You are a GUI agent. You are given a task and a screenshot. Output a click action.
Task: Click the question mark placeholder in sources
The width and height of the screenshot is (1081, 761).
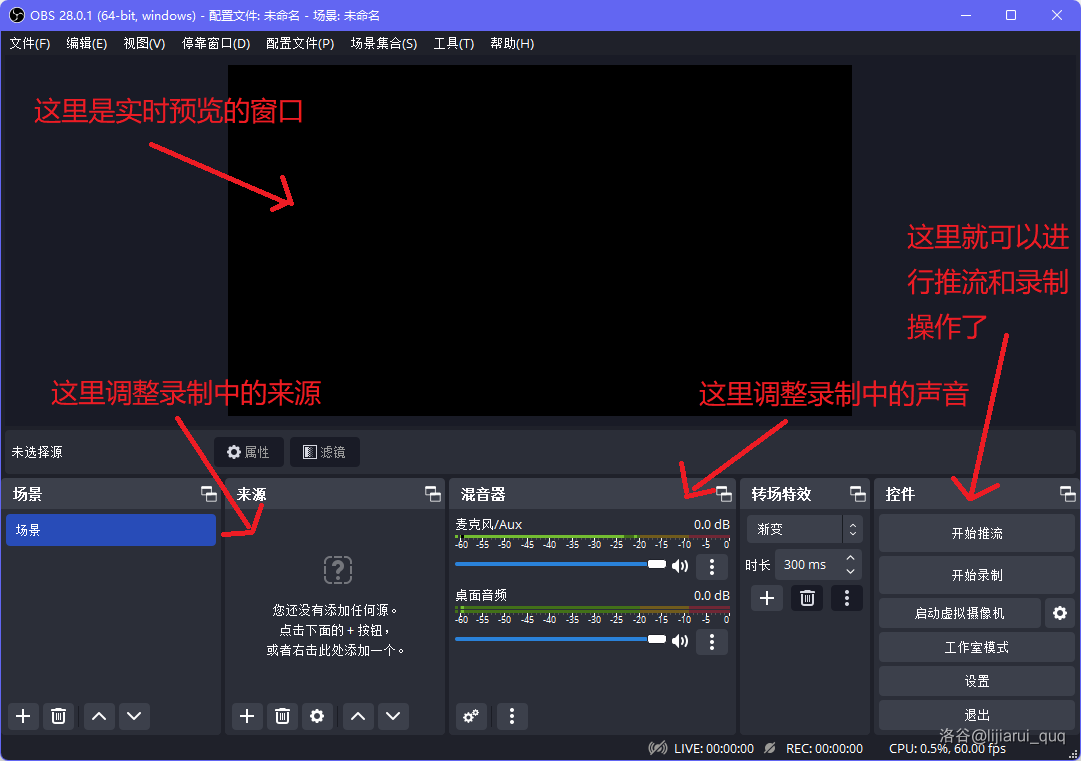[338, 570]
